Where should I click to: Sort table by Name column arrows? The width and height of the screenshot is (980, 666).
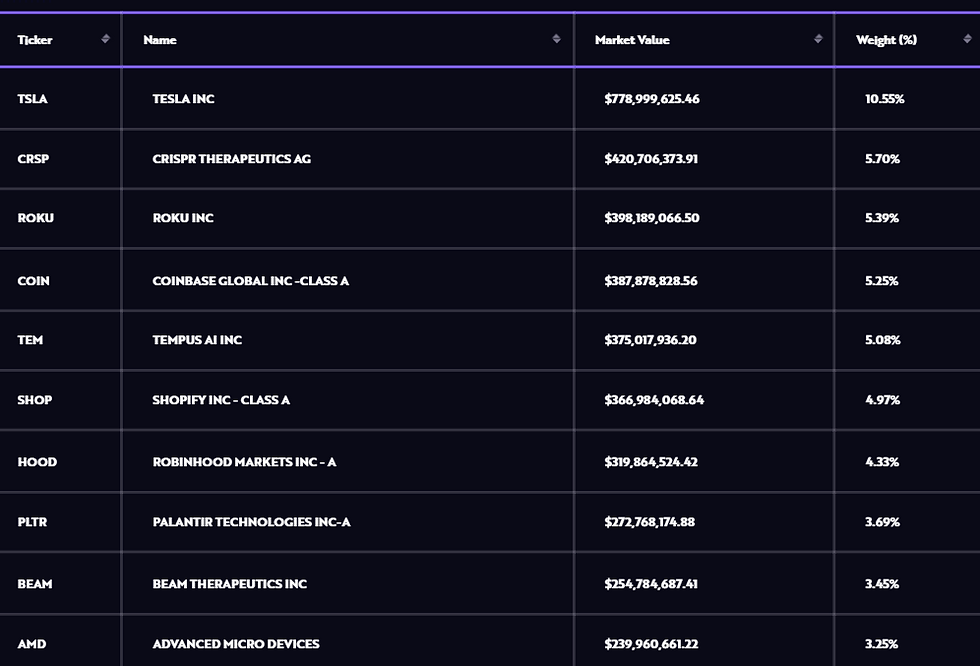[x=556, y=39]
